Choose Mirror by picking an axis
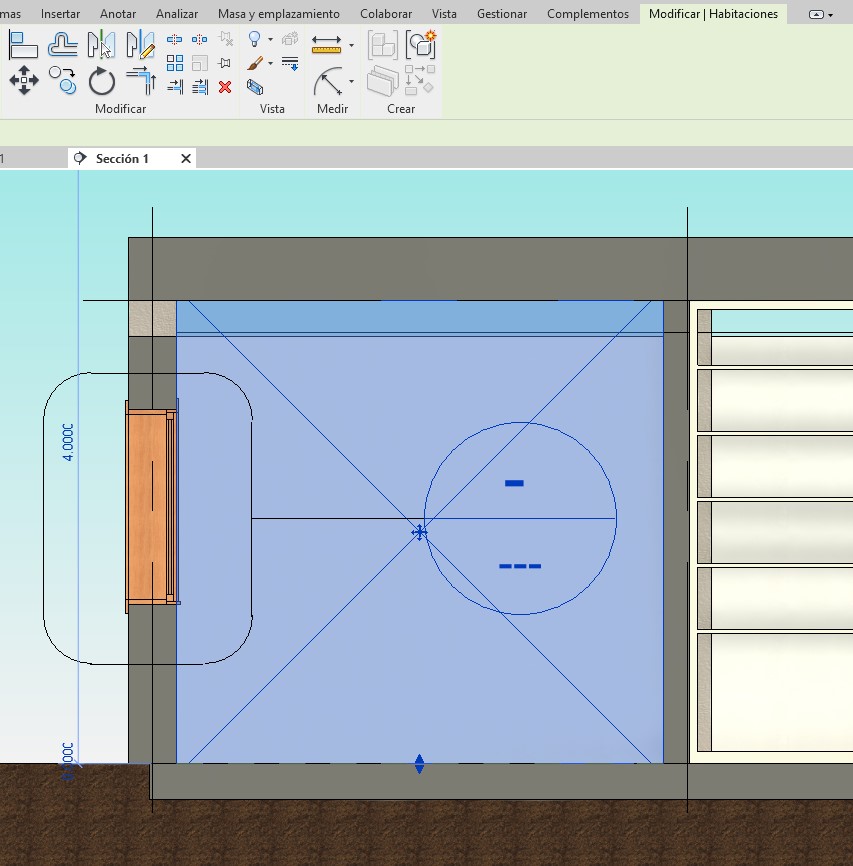The image size is (853, 866). click(x=102, y=46)
